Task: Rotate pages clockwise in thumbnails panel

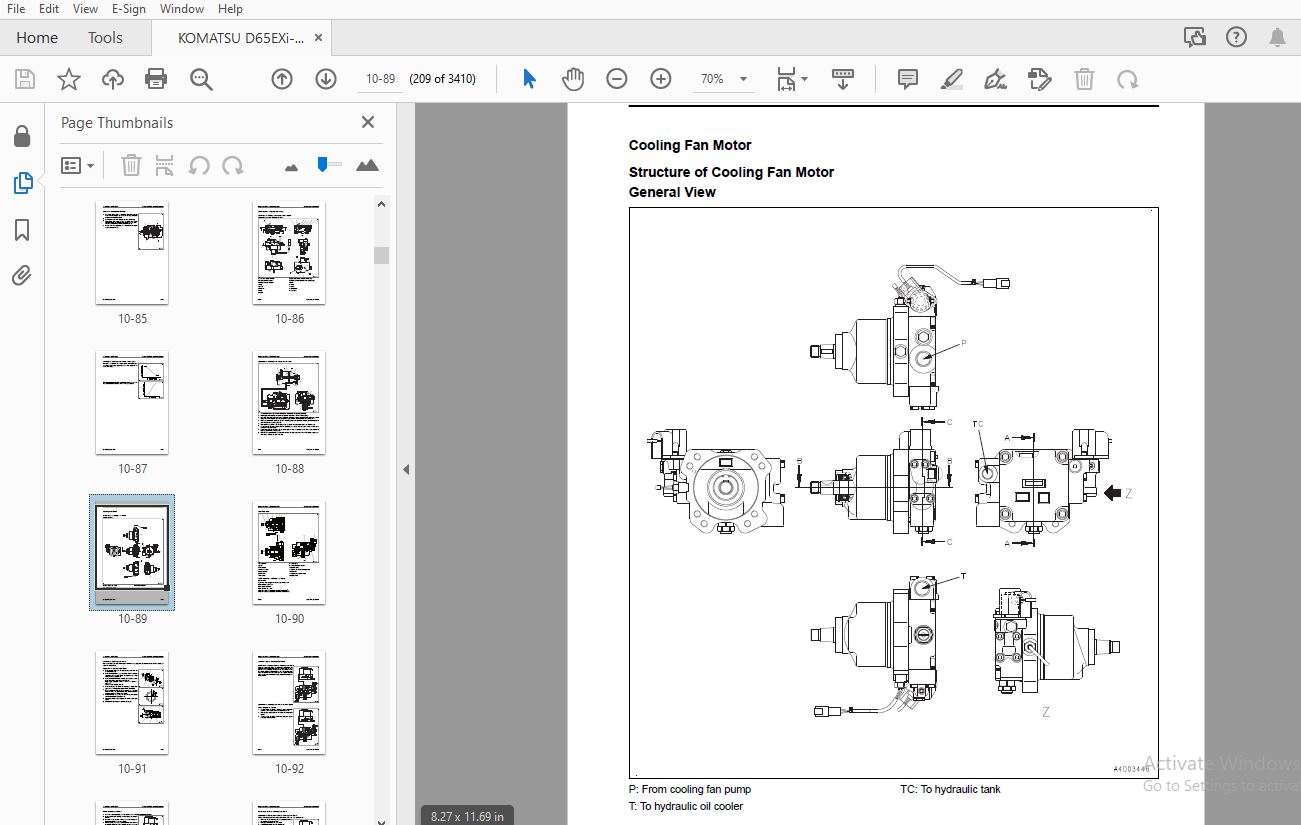Action: [x=233, y=165]
